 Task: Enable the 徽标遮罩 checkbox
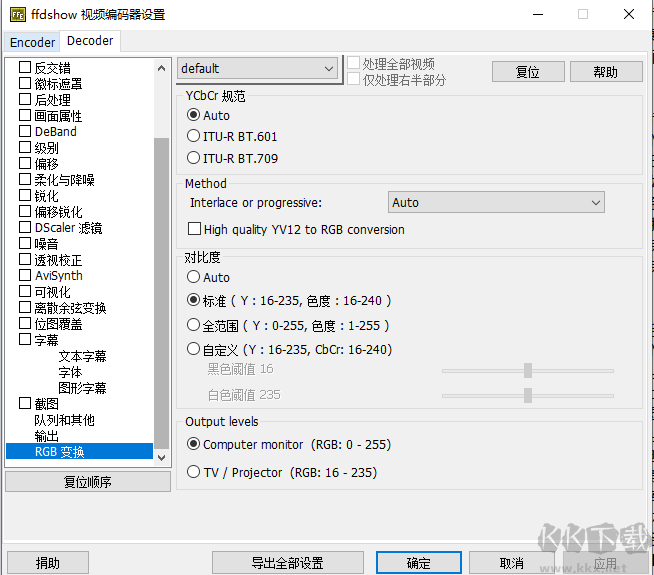coord(25,83)
